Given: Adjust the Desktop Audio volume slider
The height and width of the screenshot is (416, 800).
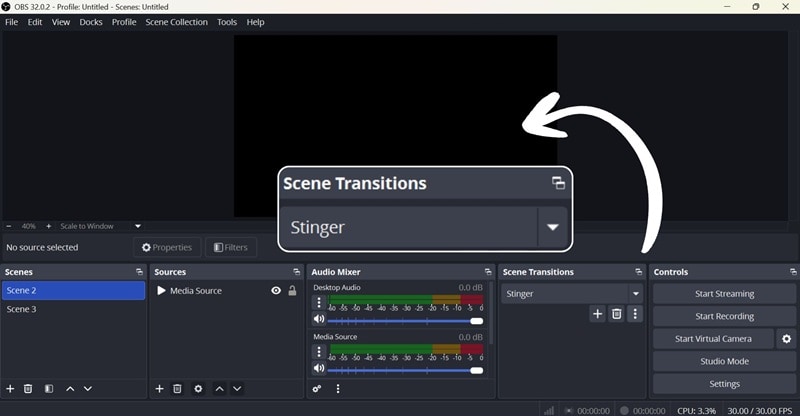Looking at the screenshot, I should 405,321.
